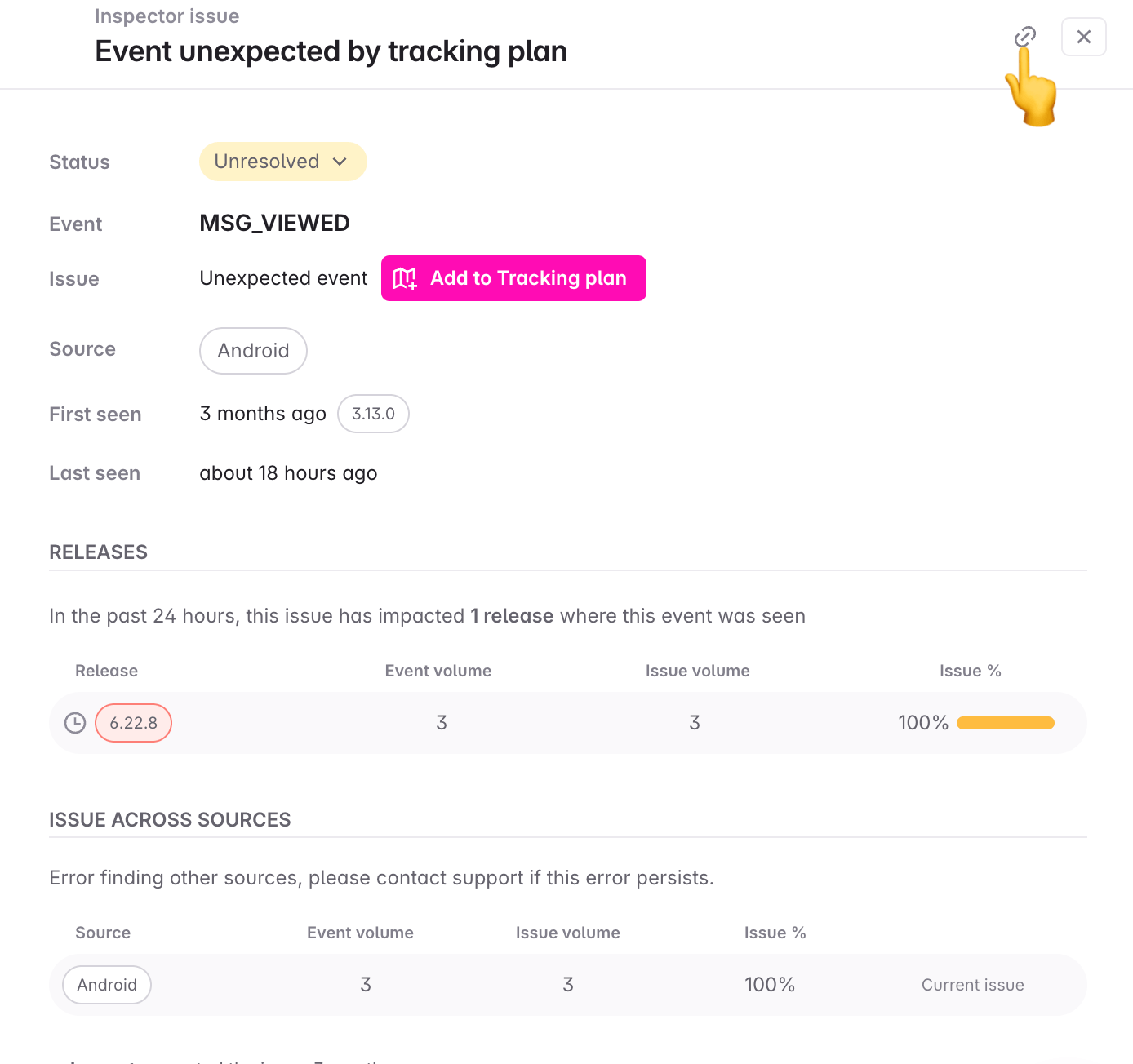Click the clock icon beside release 6.22.8
The width and height of the screenshot is (1133, 1064).
75,723
